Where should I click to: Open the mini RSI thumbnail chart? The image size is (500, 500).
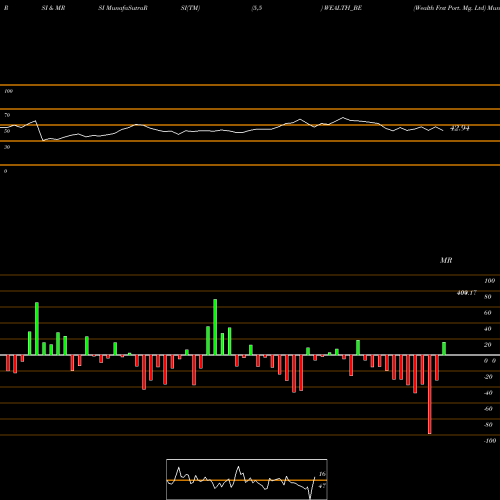[x=247, y=479]
